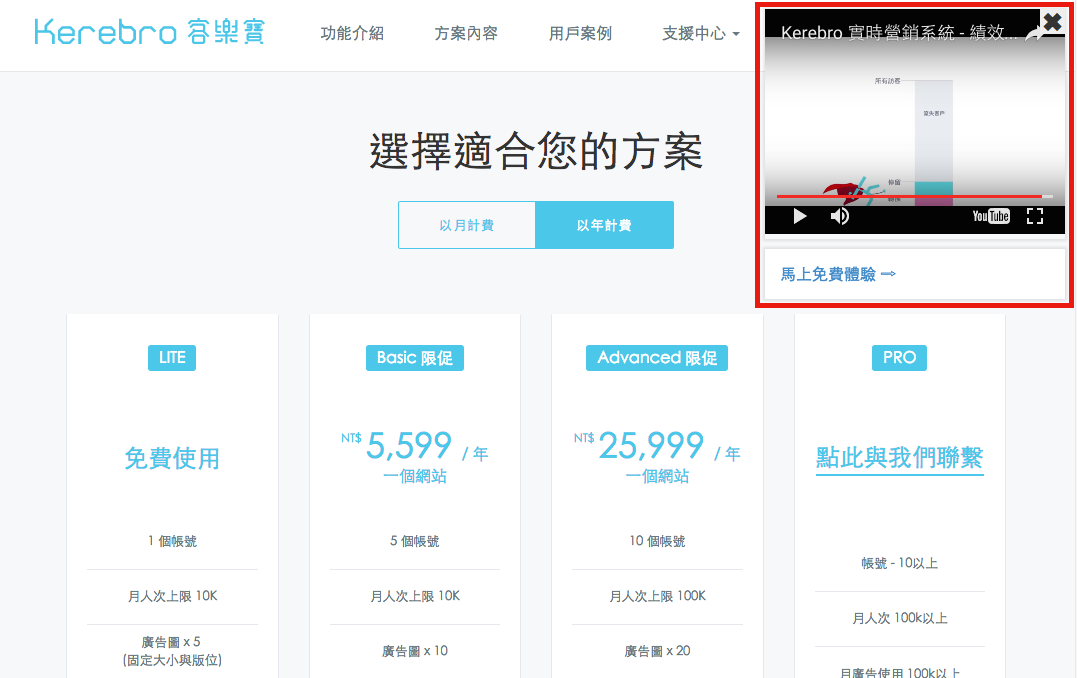Seek using the red video progress bar
Viewport: 1077px width, 678px height.
[910, 197]
